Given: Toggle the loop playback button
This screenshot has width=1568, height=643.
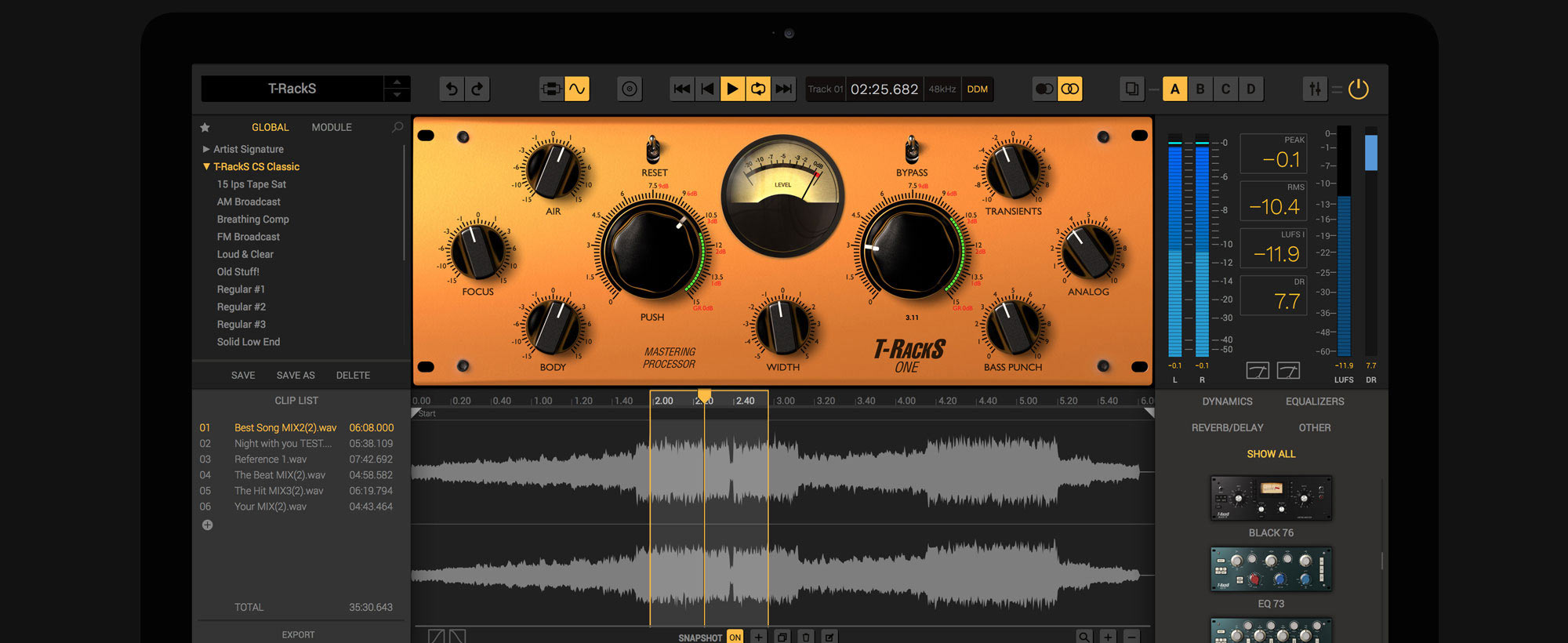Looking at the screenshot, I should (758, 89).
